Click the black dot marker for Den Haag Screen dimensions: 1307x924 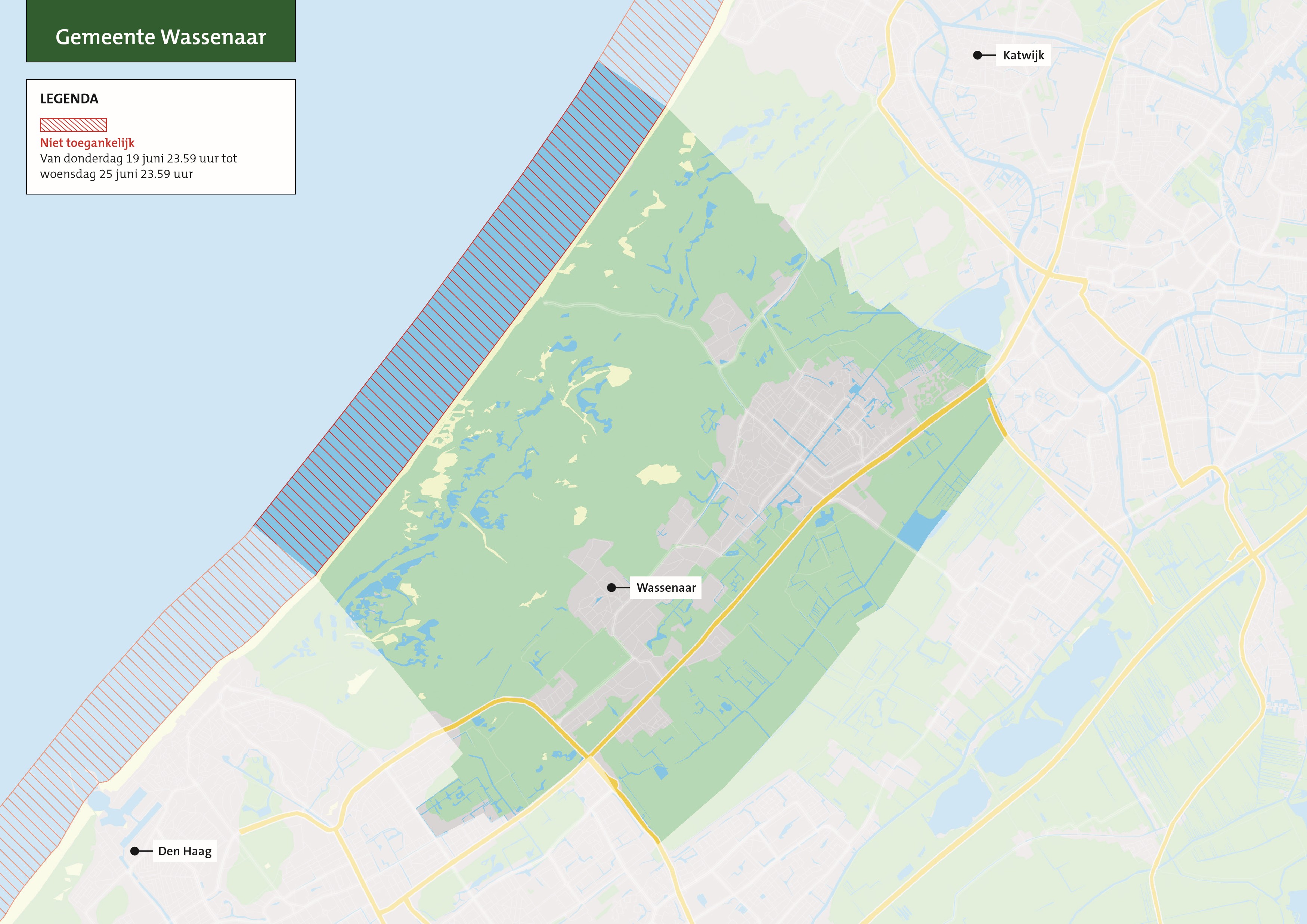pyautogui.click(x=135, y=851)
